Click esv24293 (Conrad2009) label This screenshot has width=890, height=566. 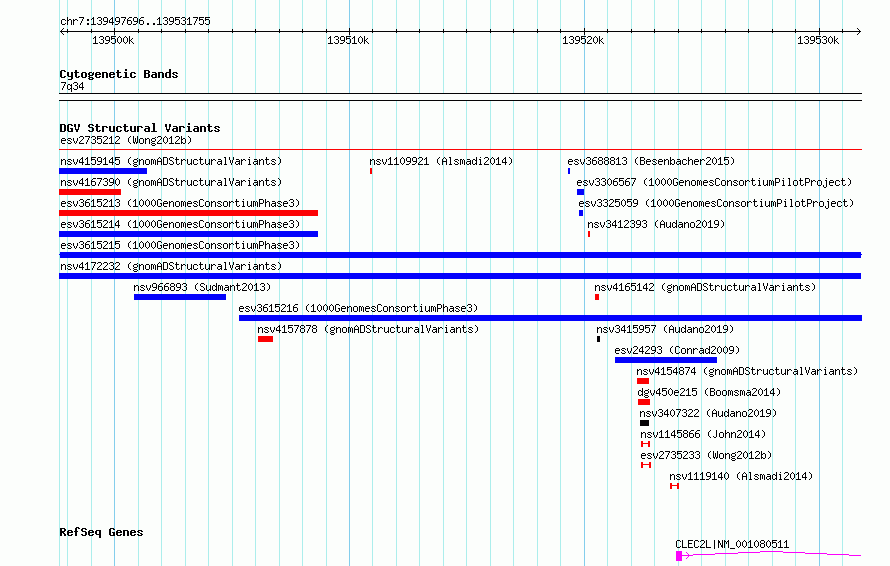coord(677,350)
